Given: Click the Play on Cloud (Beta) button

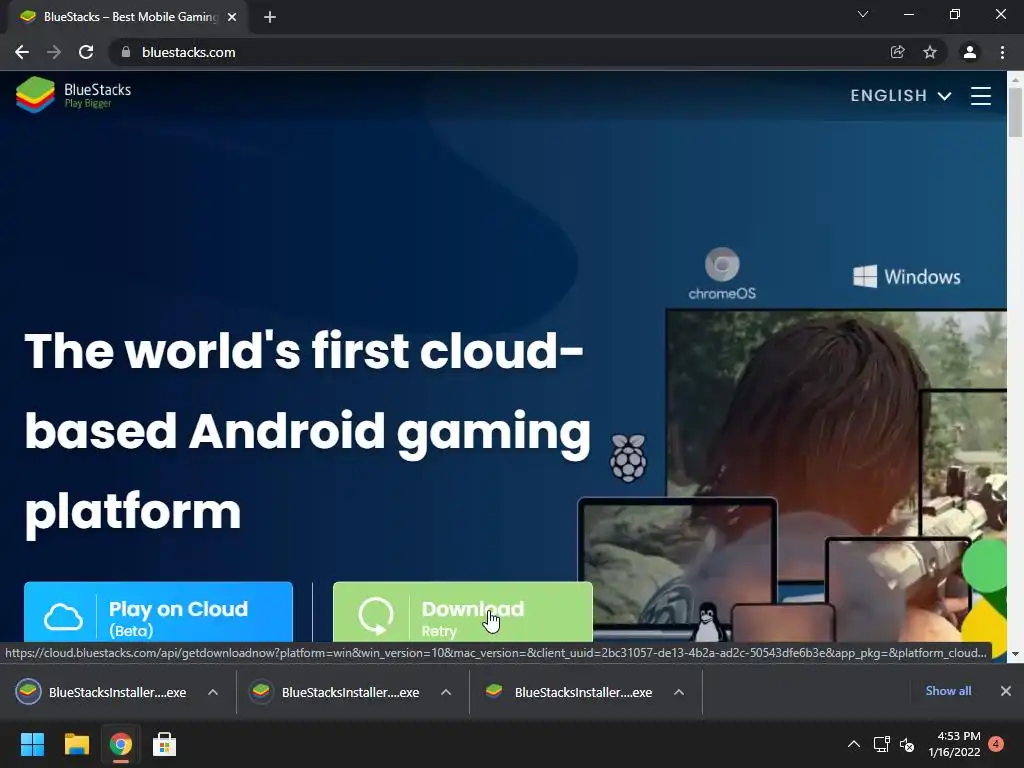Looking at the screenshot, I should pos(158,612).
